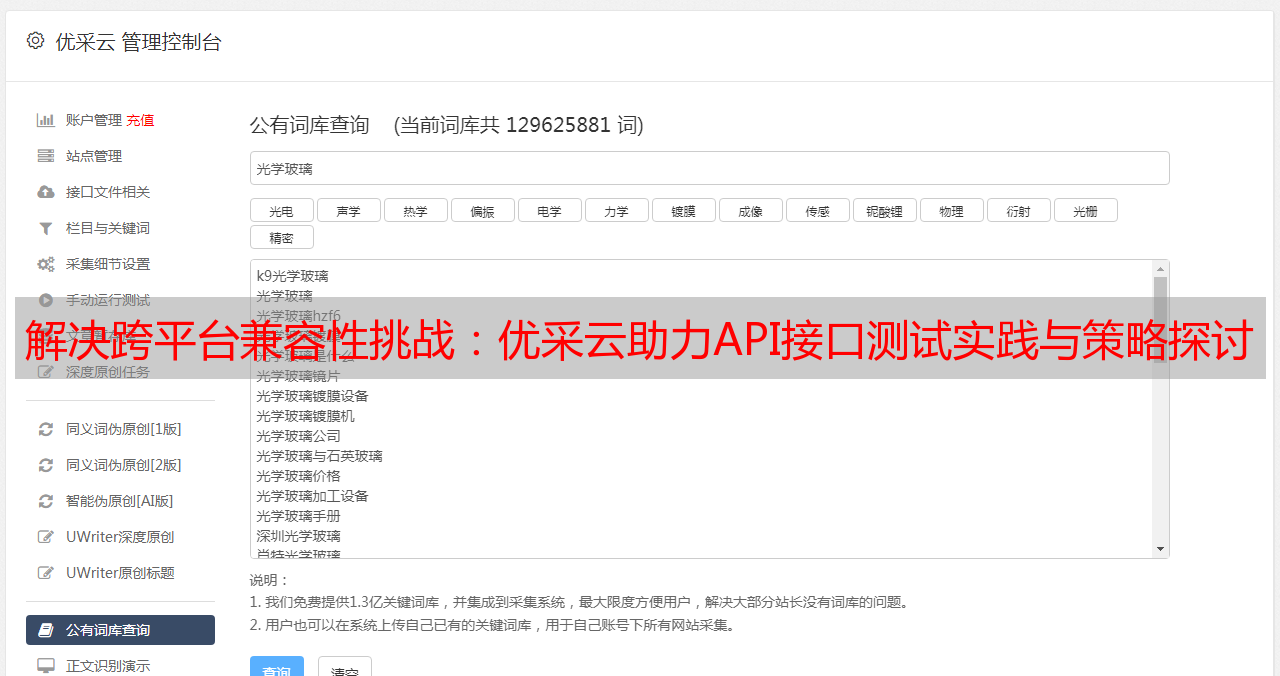The image size is (1280, 676).
Task: Click the results list scrollbar thumb
Action: (x=1160, y=318)
